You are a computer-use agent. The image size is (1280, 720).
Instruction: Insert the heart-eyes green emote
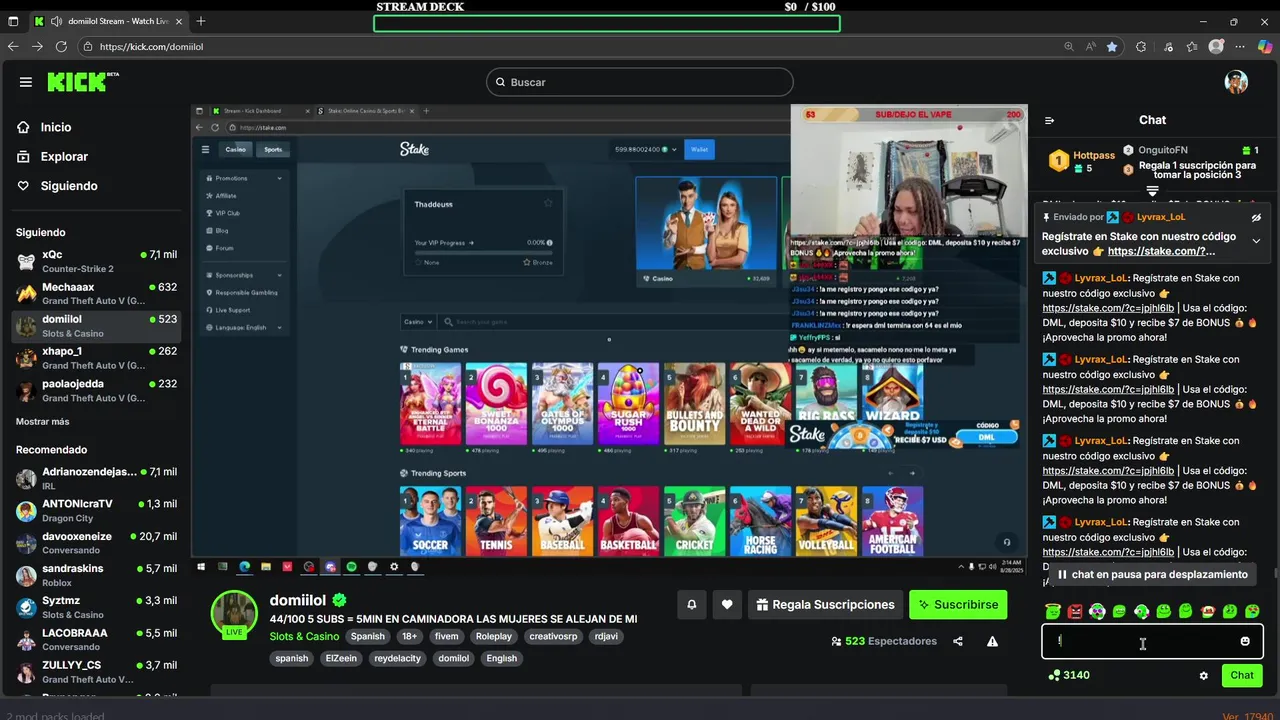(x=1252, y=611)
